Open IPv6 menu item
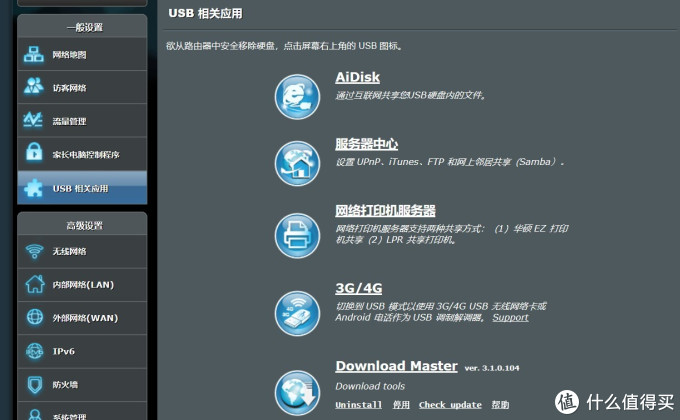680x420 pixels. (x=82, y=351)
